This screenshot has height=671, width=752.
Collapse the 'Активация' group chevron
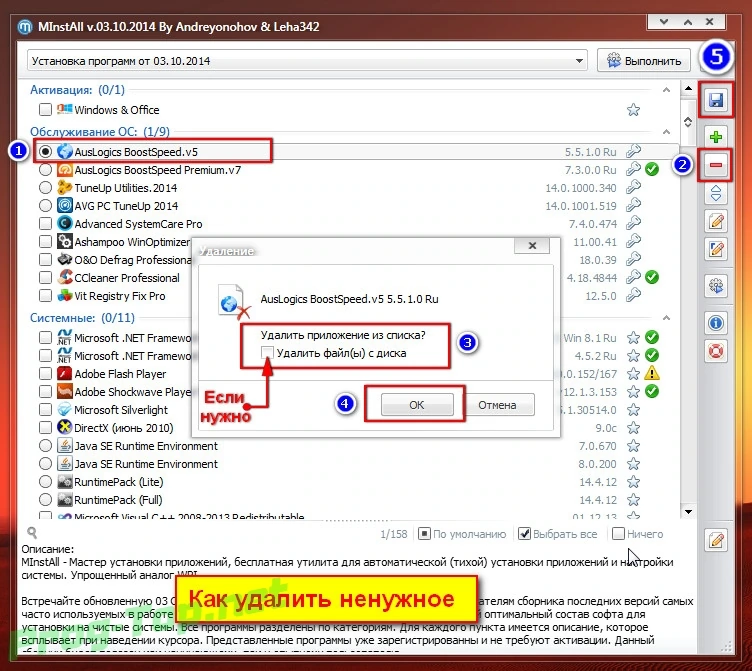[666, 90]
